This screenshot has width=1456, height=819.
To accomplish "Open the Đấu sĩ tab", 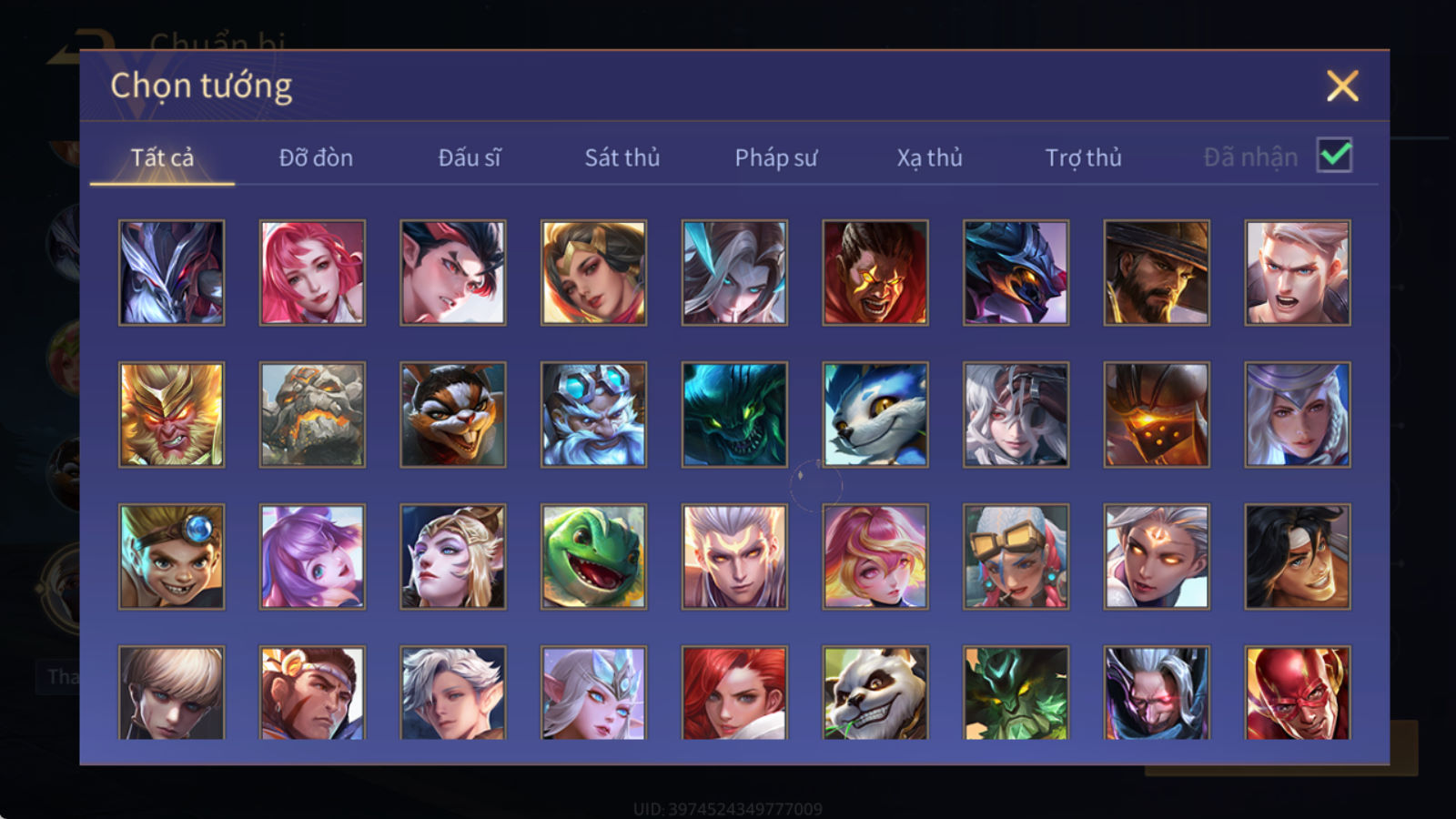I will [x=470, y=157].
